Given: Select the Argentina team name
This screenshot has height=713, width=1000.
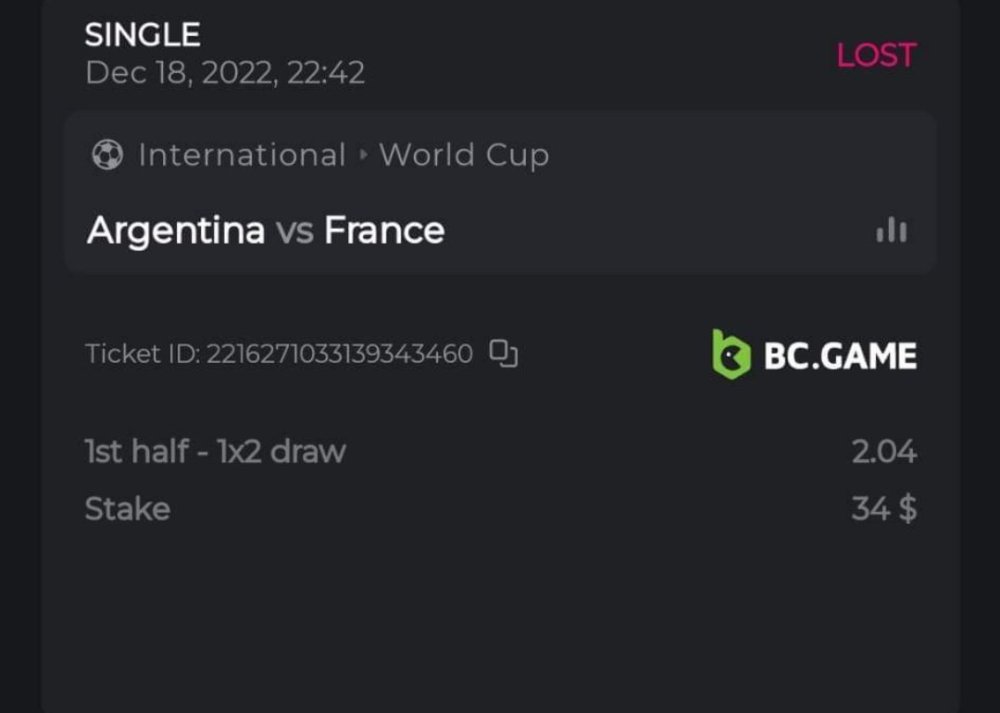Looking at the screenshot, I should point(176,231).
